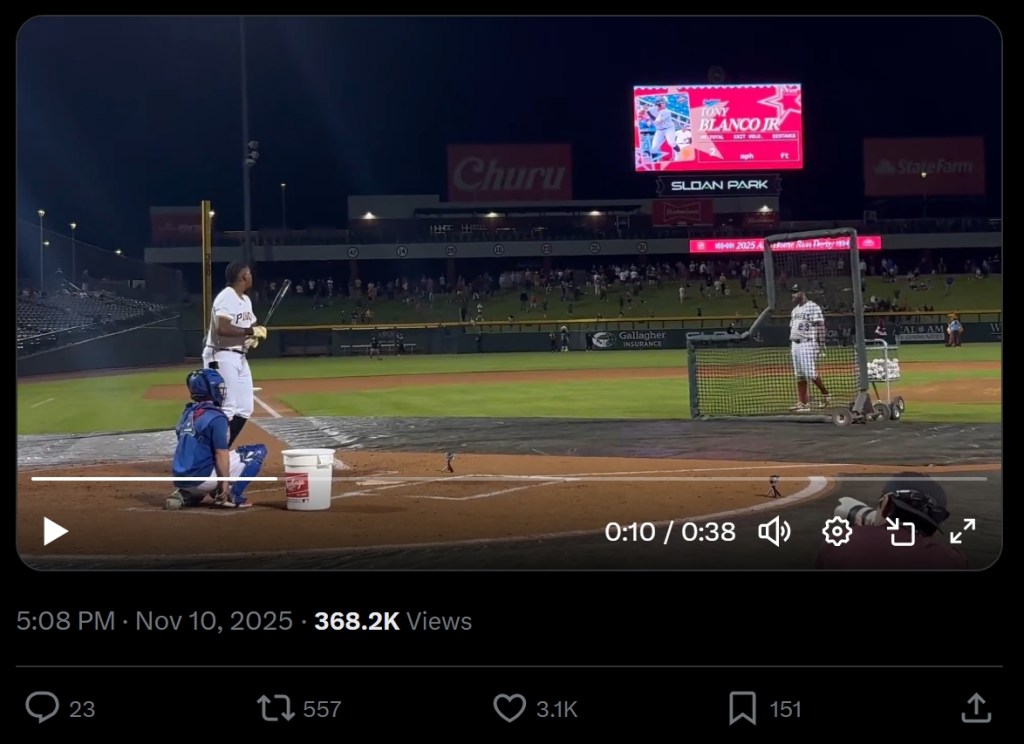This screenshot has height=744, width=1024.
Task: Open video settings gear
Action: click(837, 531)
